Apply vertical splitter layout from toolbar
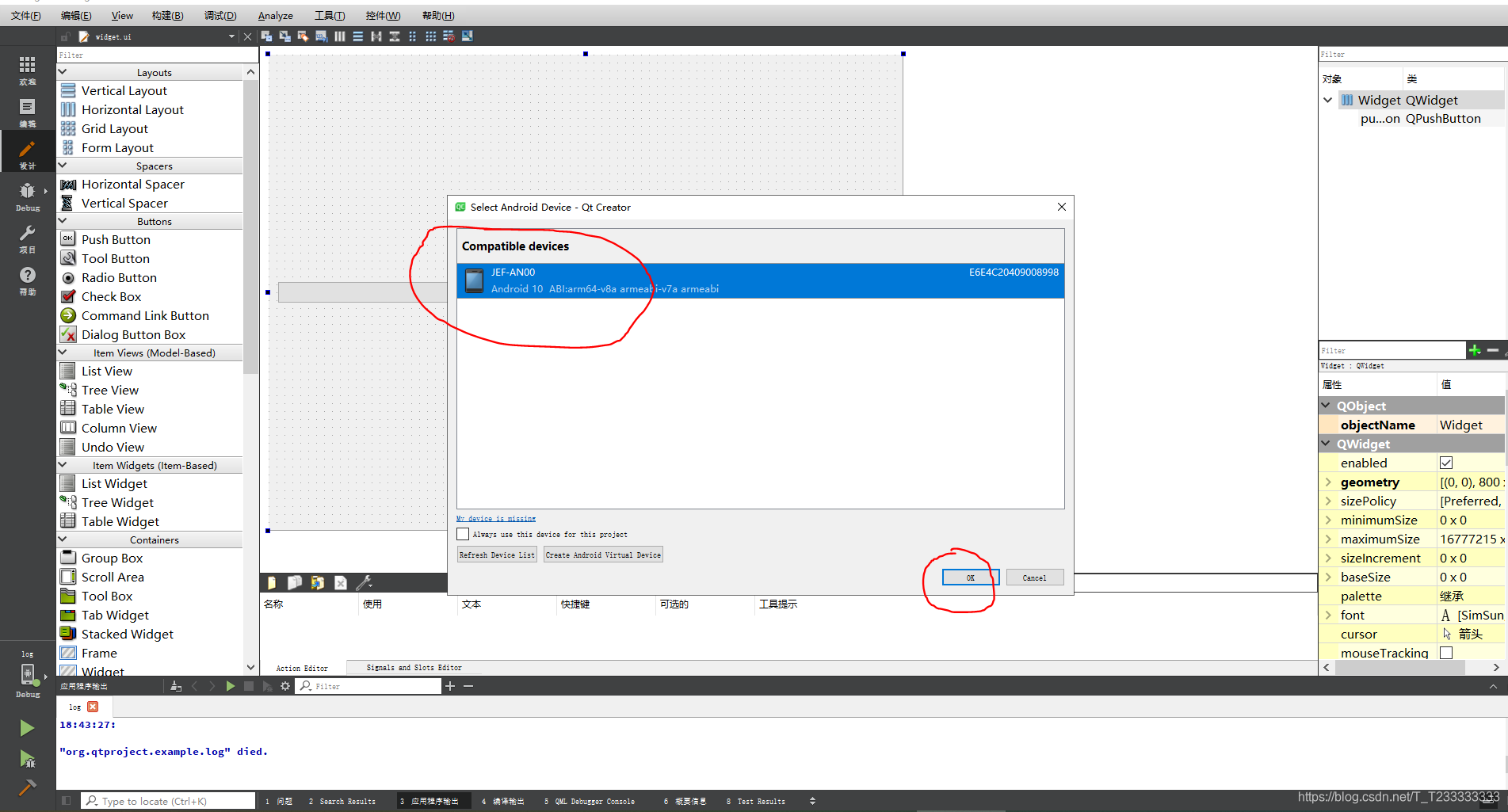Viewport: 1508px width, 812px height. 395,36
